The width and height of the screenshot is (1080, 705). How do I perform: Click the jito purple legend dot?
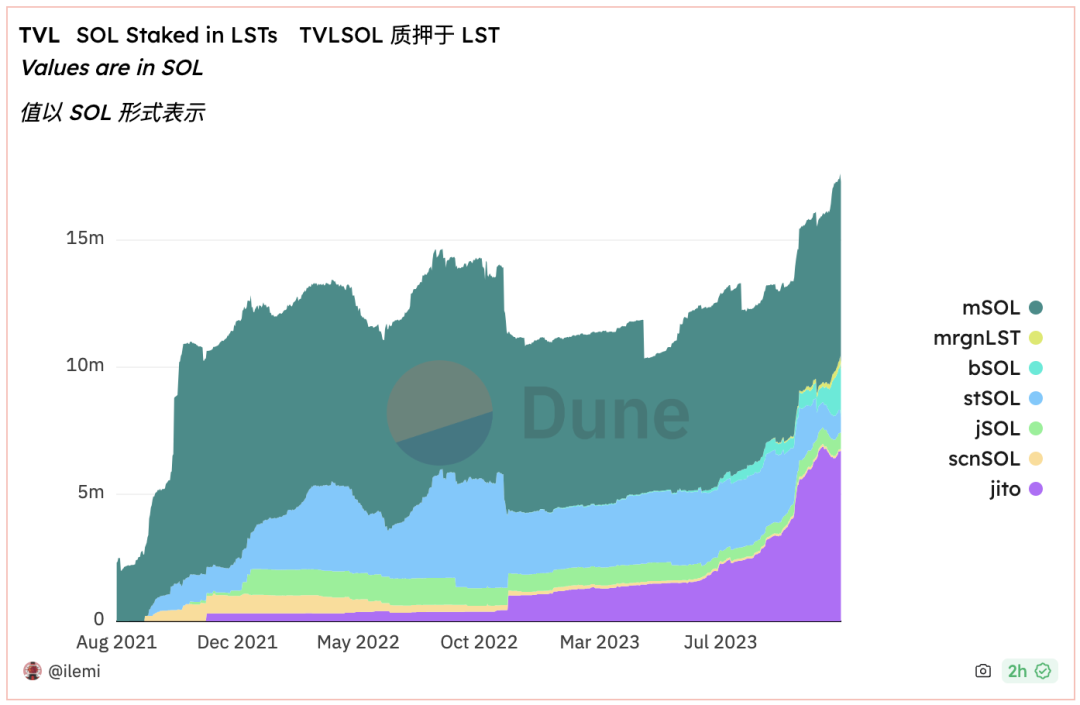point(1036,489)
